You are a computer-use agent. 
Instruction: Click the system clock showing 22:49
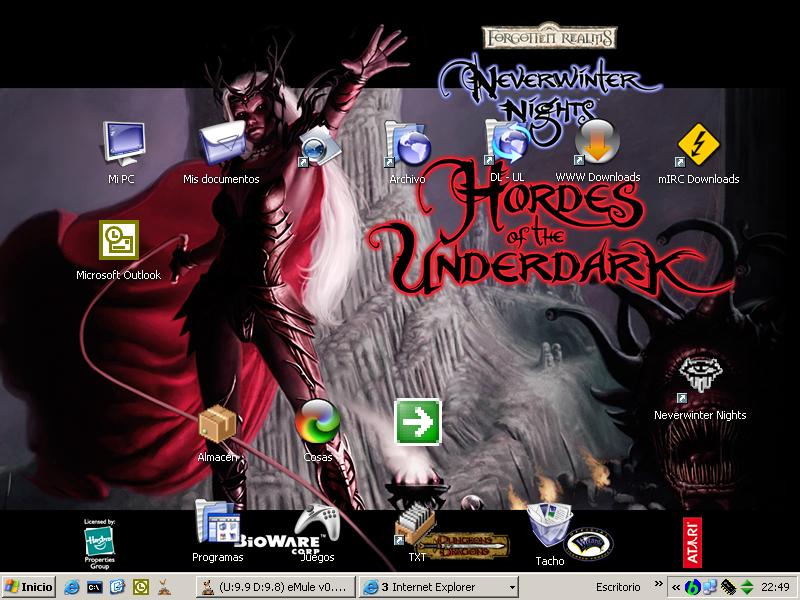(775, 587)
